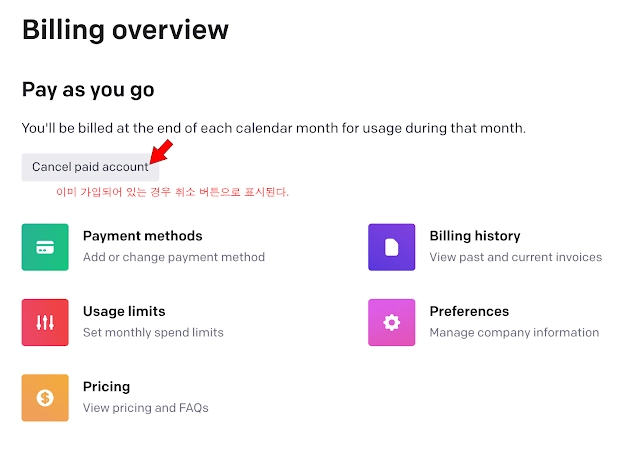Click the 'Pay as you go' plan heading

[88, 90]
